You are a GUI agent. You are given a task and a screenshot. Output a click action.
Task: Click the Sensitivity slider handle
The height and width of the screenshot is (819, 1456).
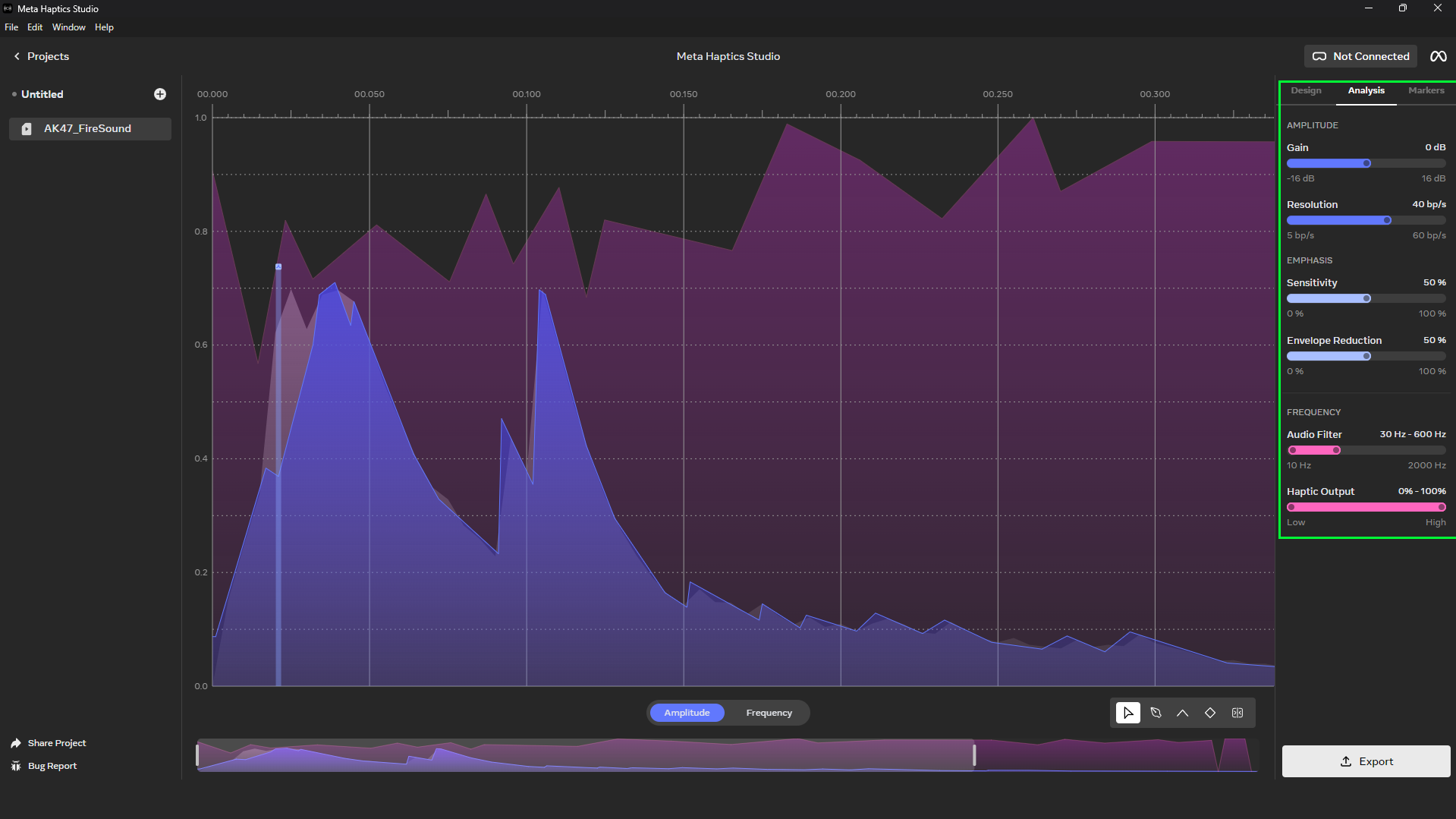[1366, 298]
